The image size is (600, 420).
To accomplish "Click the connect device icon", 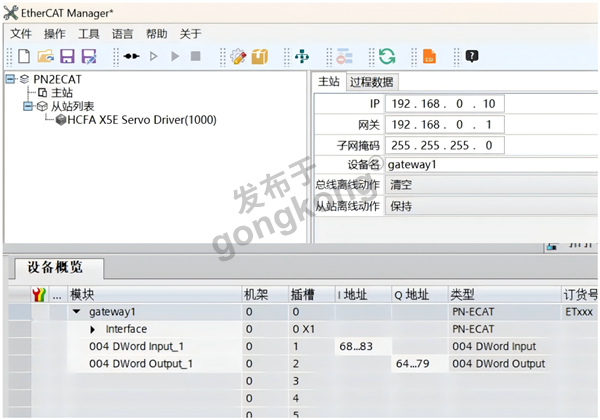I will (132, 56).
